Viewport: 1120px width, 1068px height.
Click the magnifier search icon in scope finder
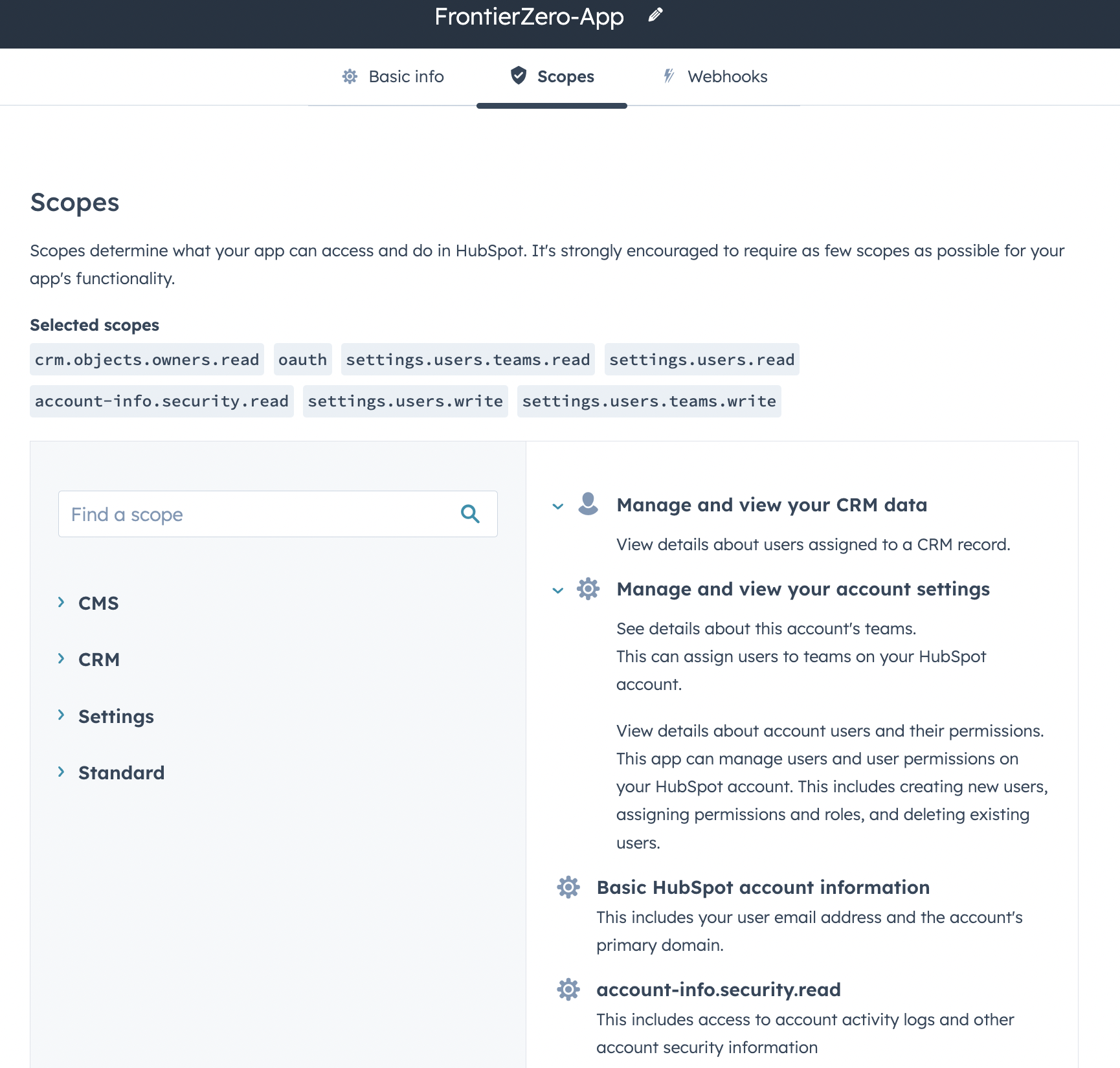(x=470, y=514)
